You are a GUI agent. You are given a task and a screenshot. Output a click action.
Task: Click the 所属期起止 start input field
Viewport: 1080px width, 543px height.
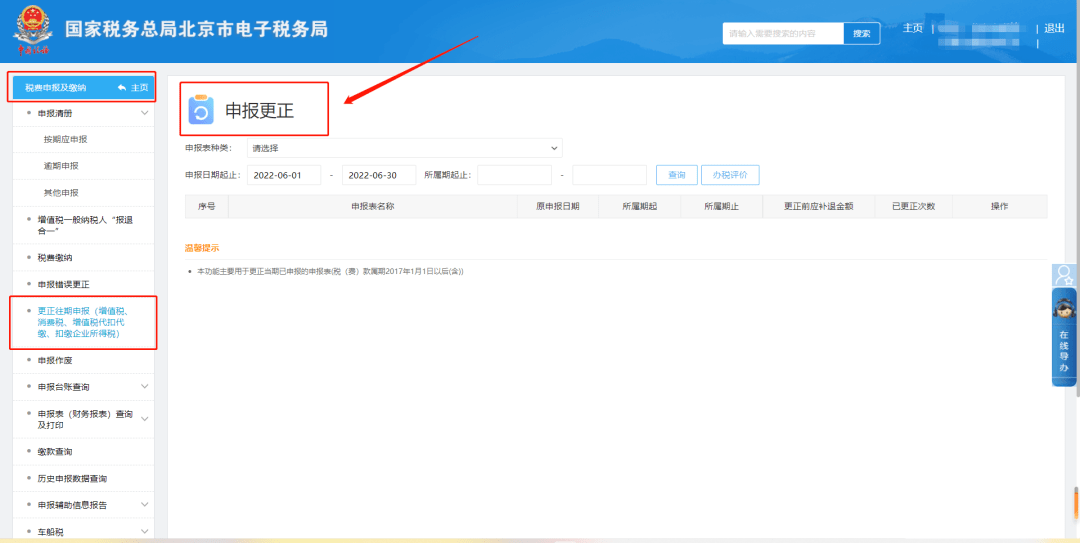pyautogui.click(x=514, y=175)
